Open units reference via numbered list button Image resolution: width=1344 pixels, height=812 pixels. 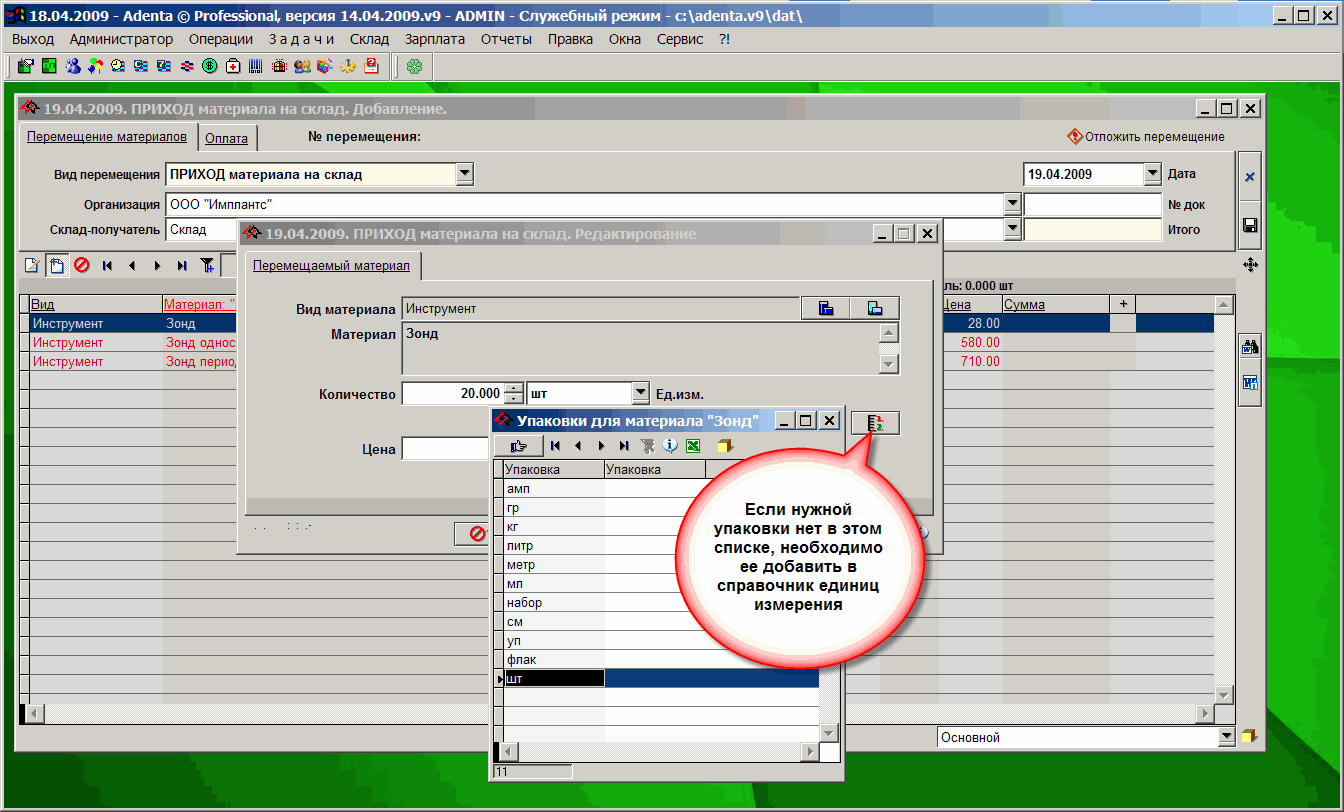coord(875,423)
